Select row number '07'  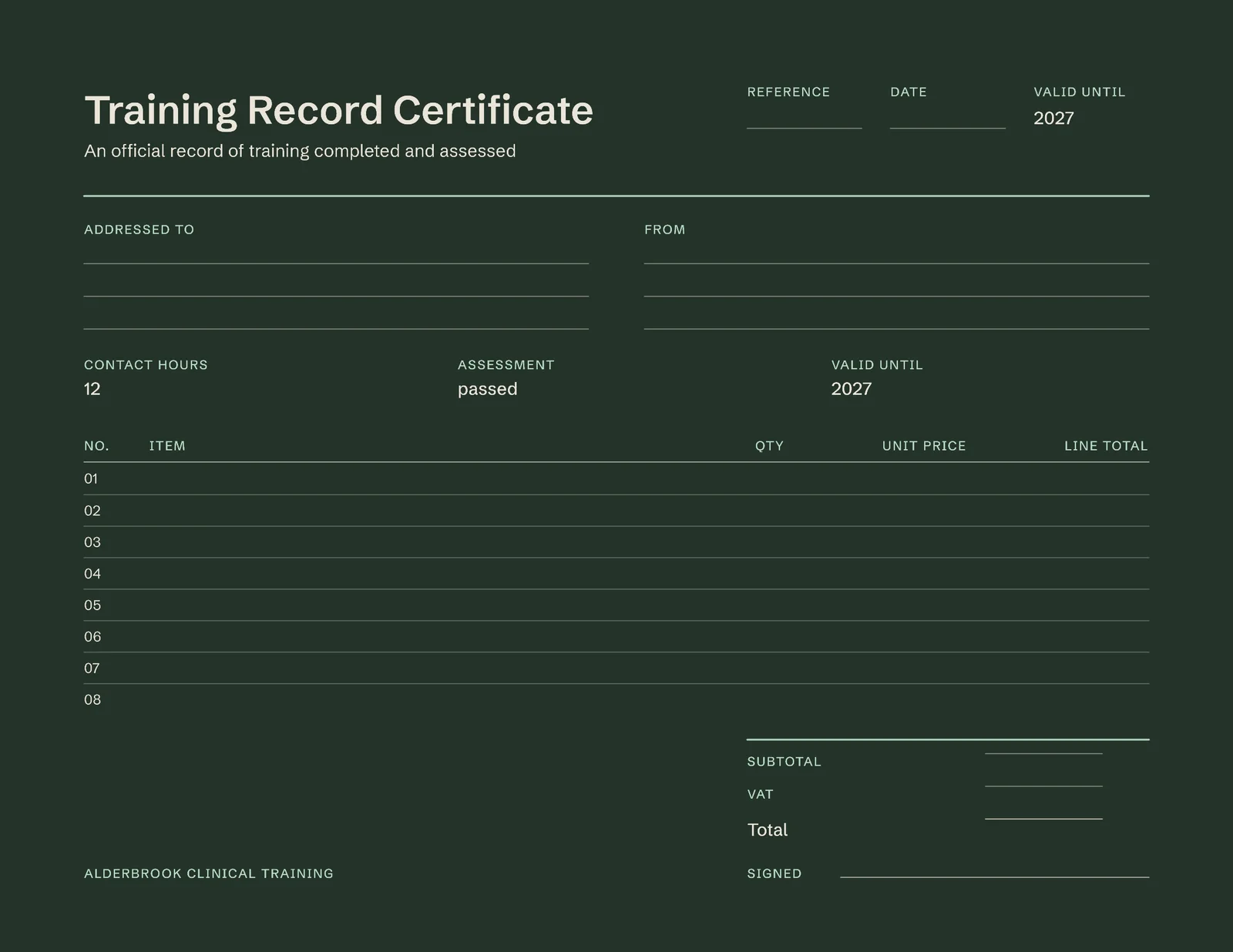pos(92,669)
